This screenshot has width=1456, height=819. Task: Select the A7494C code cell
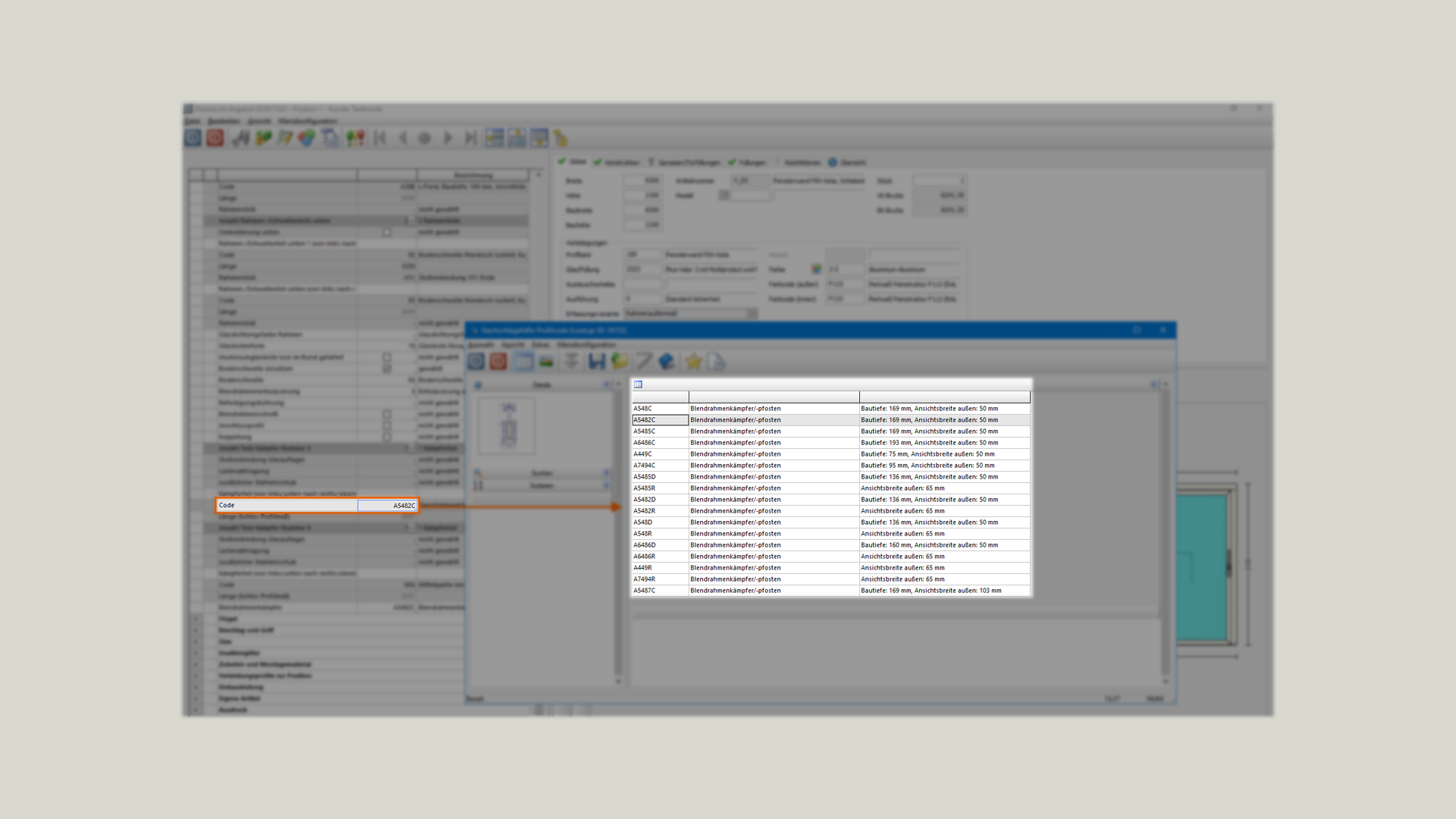[661, 465]
